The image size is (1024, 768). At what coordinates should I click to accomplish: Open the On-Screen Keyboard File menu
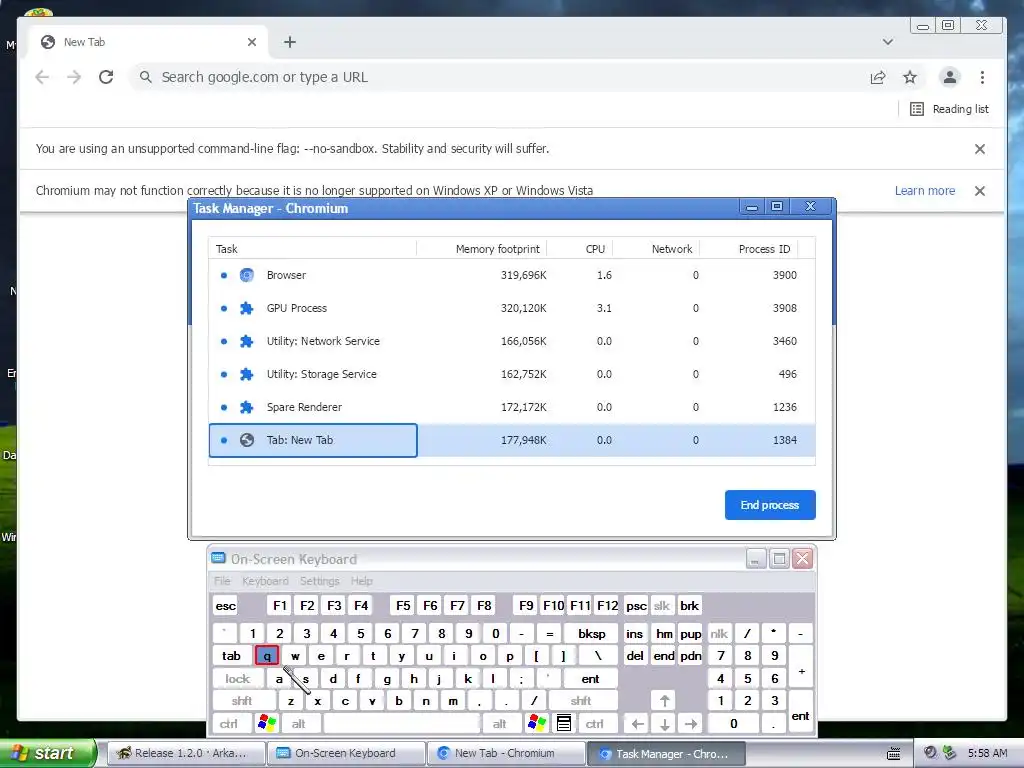click(x=222, y=581)
